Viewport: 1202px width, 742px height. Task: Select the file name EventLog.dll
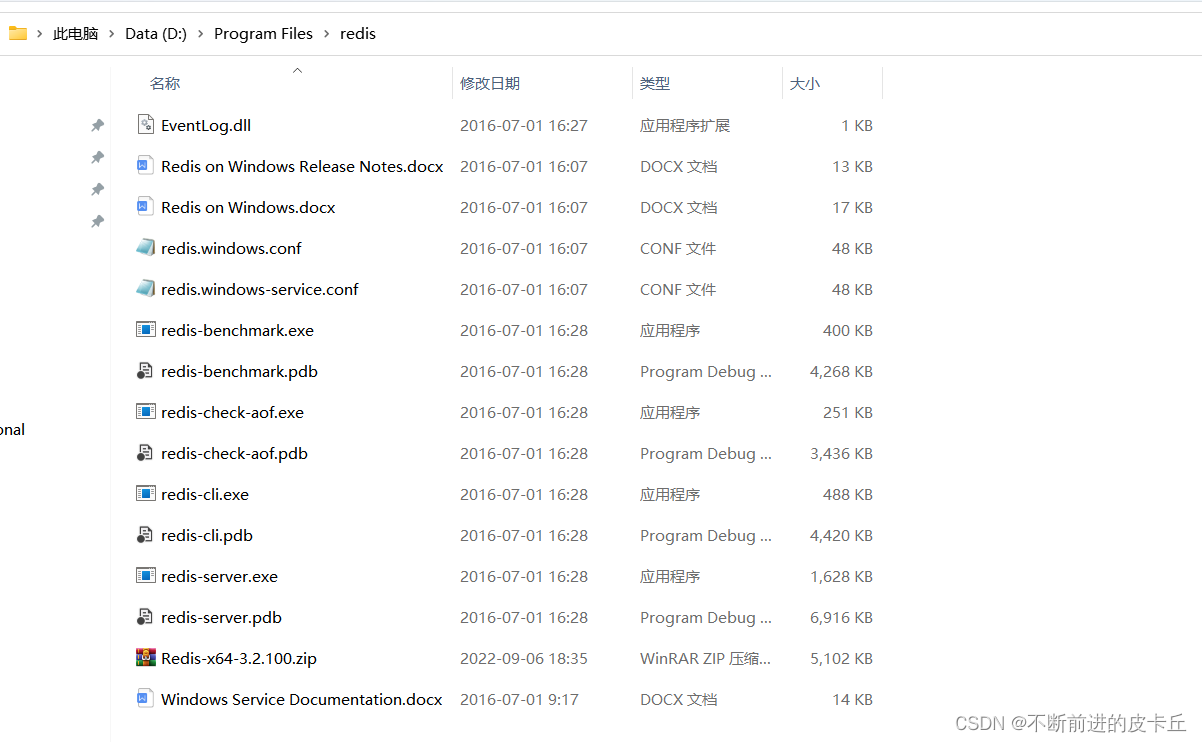[206, 125]
